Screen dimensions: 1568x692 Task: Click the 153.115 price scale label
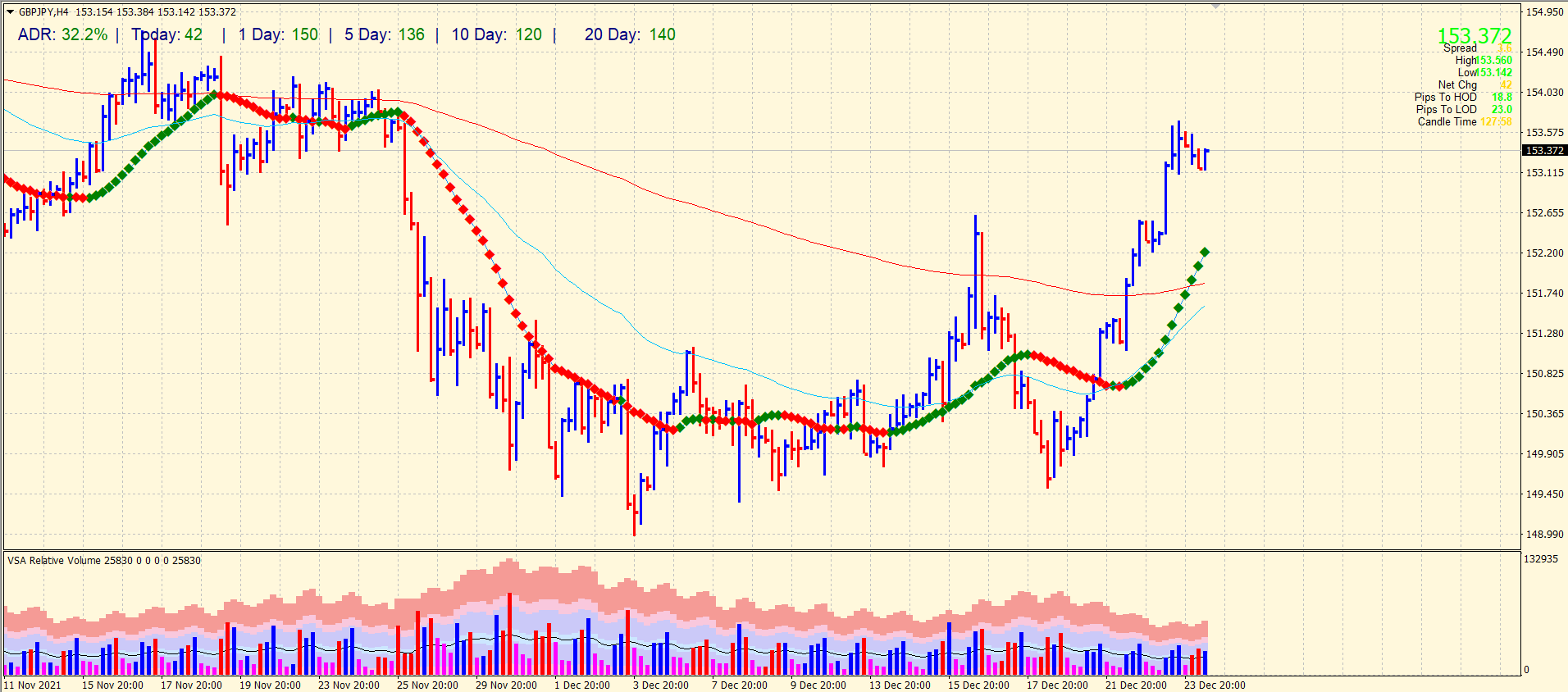[x=1544, y=173]
